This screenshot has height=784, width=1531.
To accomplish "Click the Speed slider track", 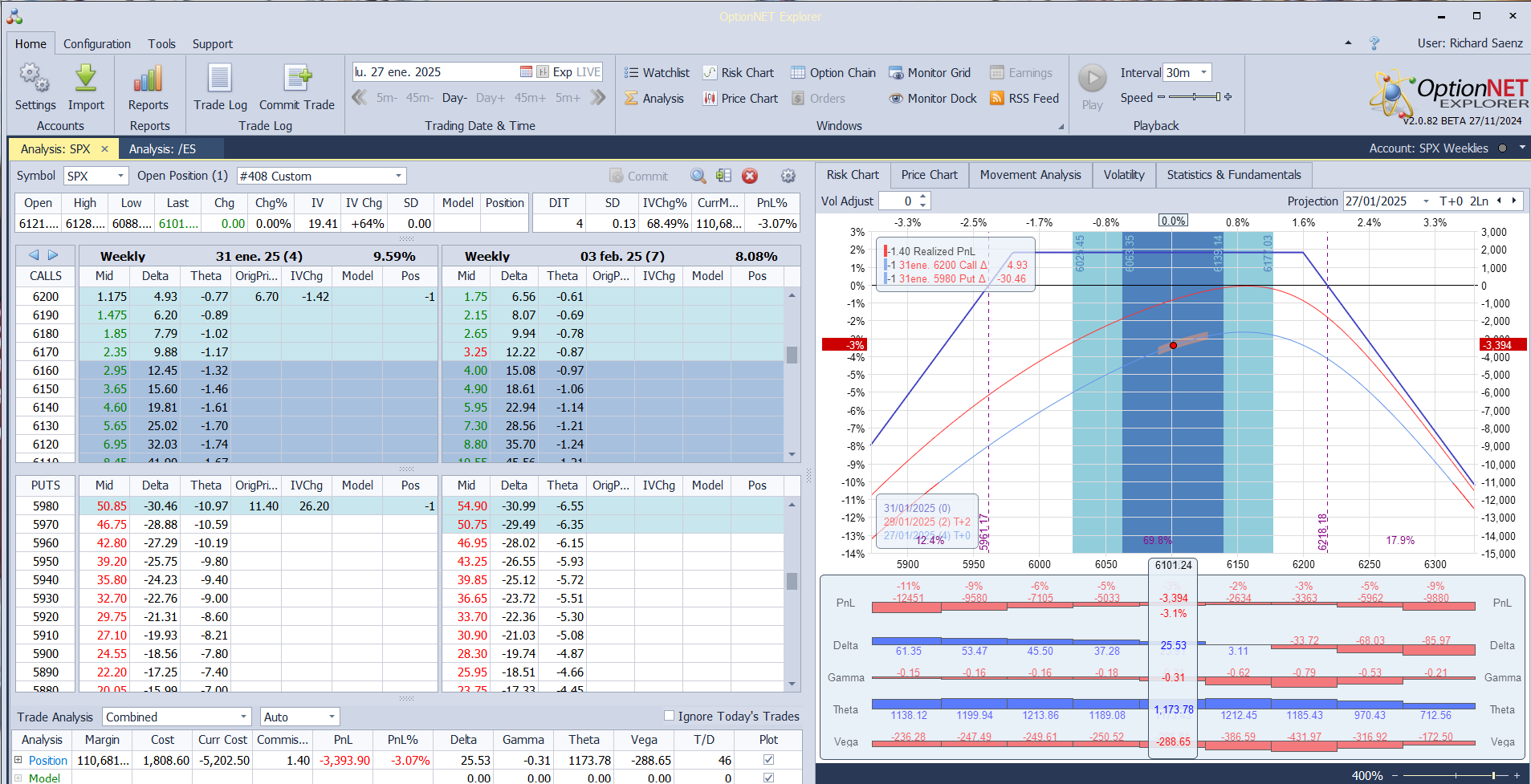I will click(1194, 97).
